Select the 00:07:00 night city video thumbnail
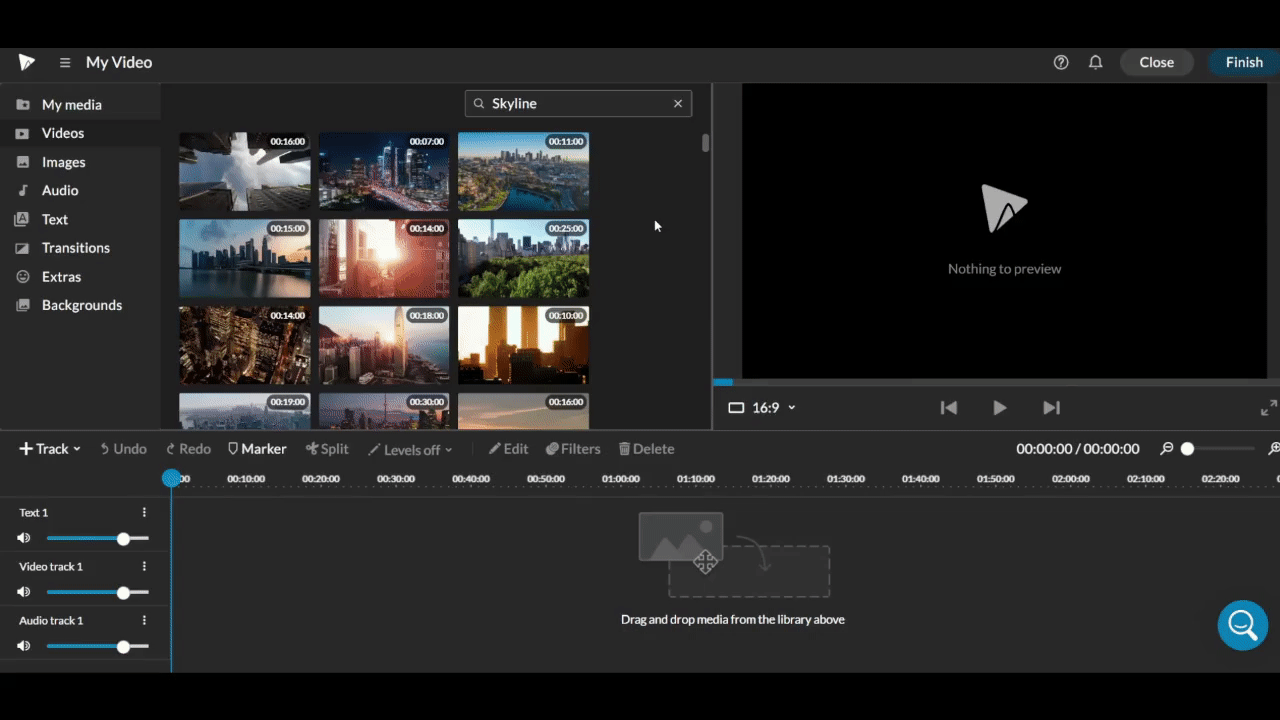 [384, 172]
